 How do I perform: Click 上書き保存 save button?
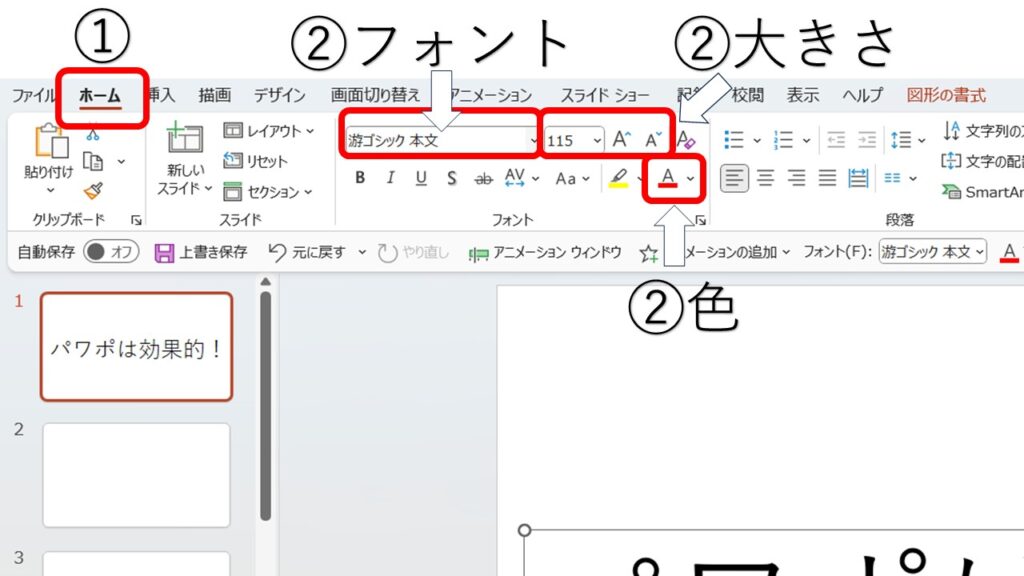coord(200,252)
